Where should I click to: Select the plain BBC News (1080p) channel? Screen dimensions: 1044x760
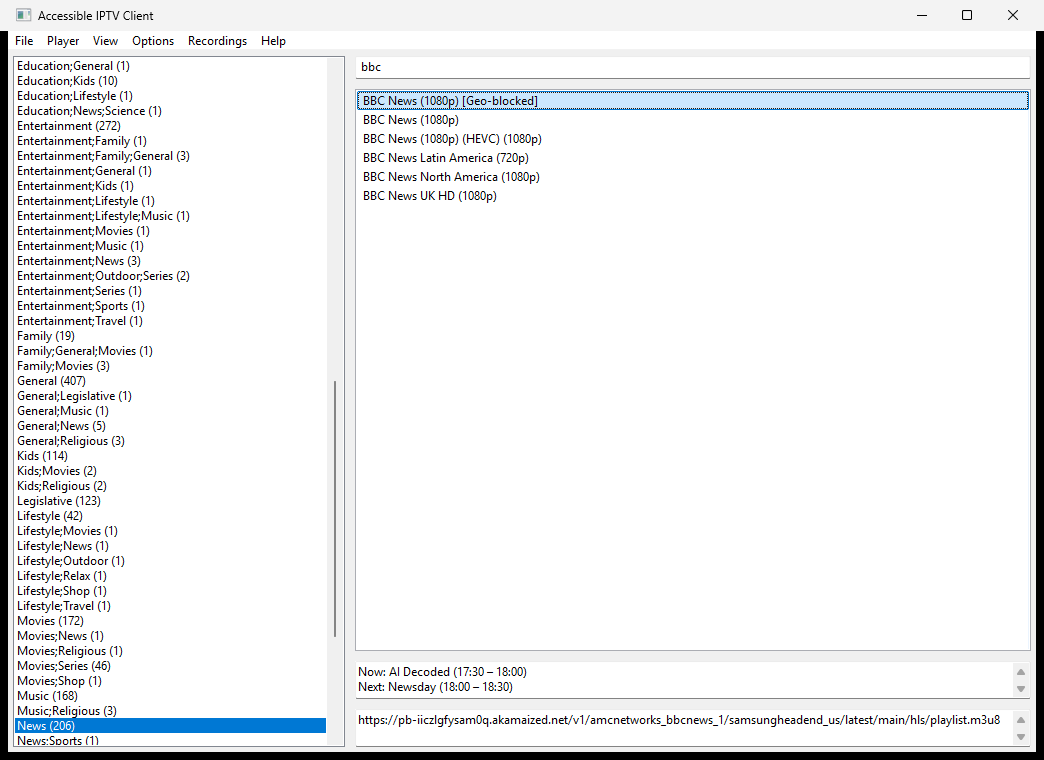[692, 120]
